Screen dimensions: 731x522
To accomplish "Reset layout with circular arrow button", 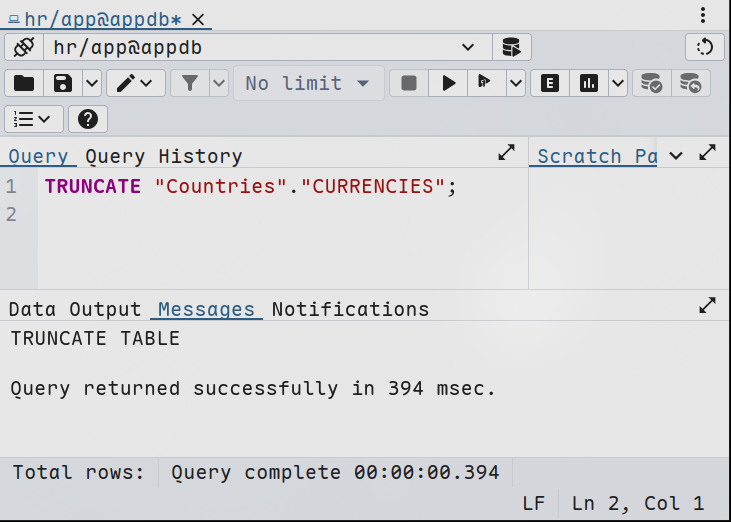I will pos(704,47).
